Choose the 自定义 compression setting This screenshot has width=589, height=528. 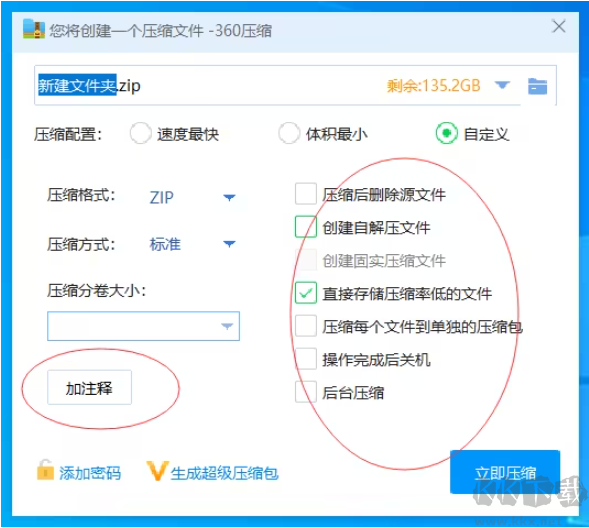[446, 133]
